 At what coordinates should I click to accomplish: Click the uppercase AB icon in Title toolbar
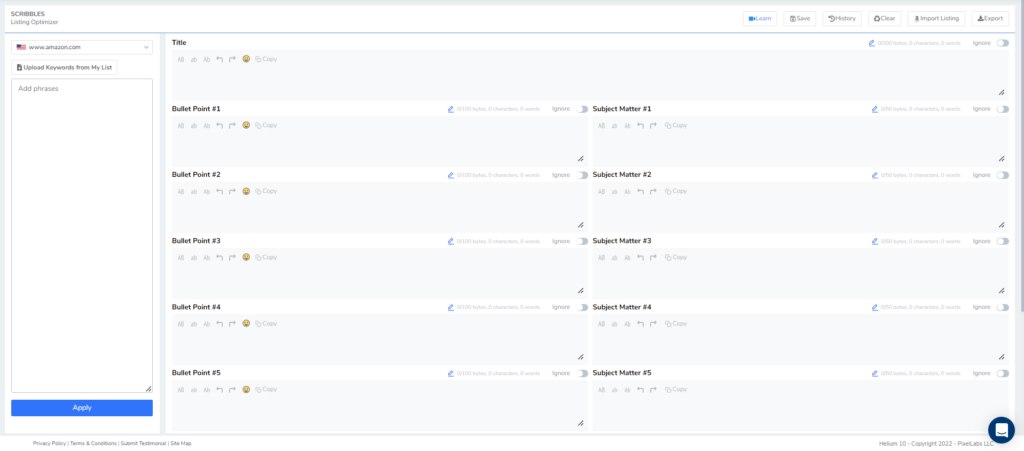[181, 59]
